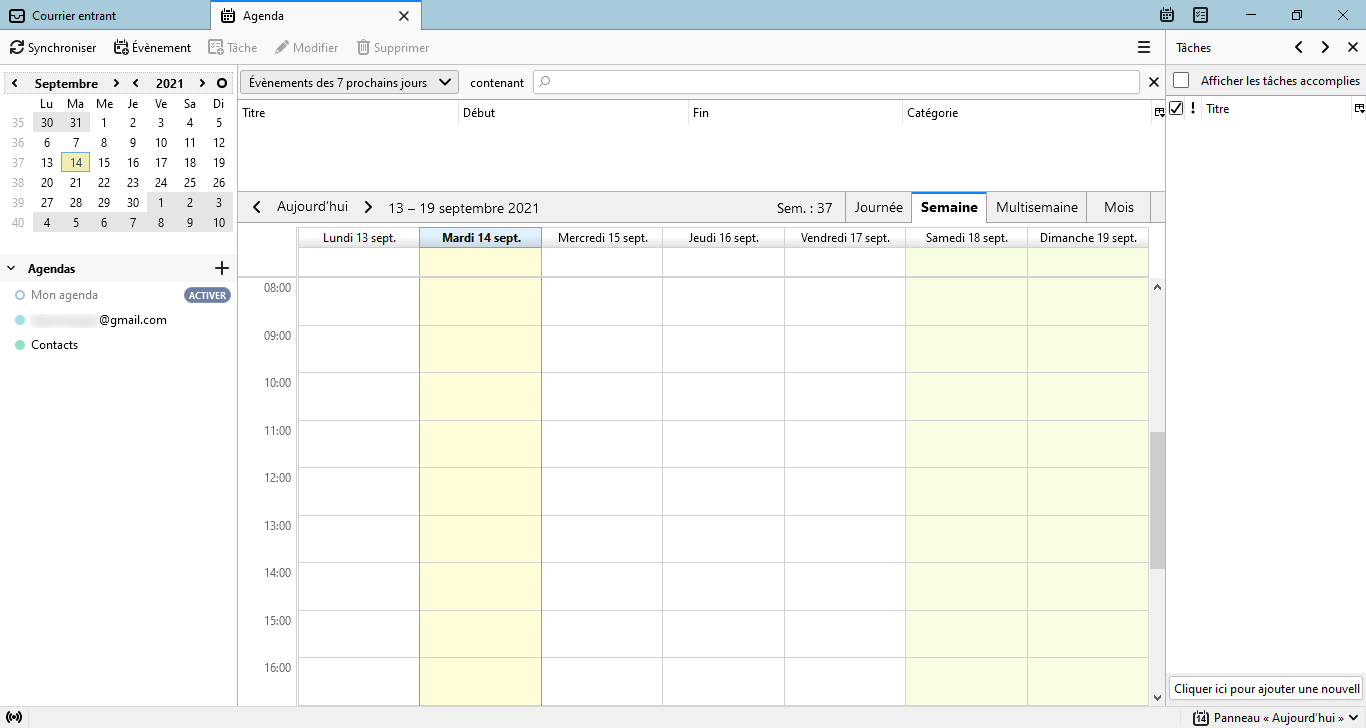This screenshot has width=1366, height=728.
Task: Click the connection status icon in status bar
Action: (x=13, y=718)
